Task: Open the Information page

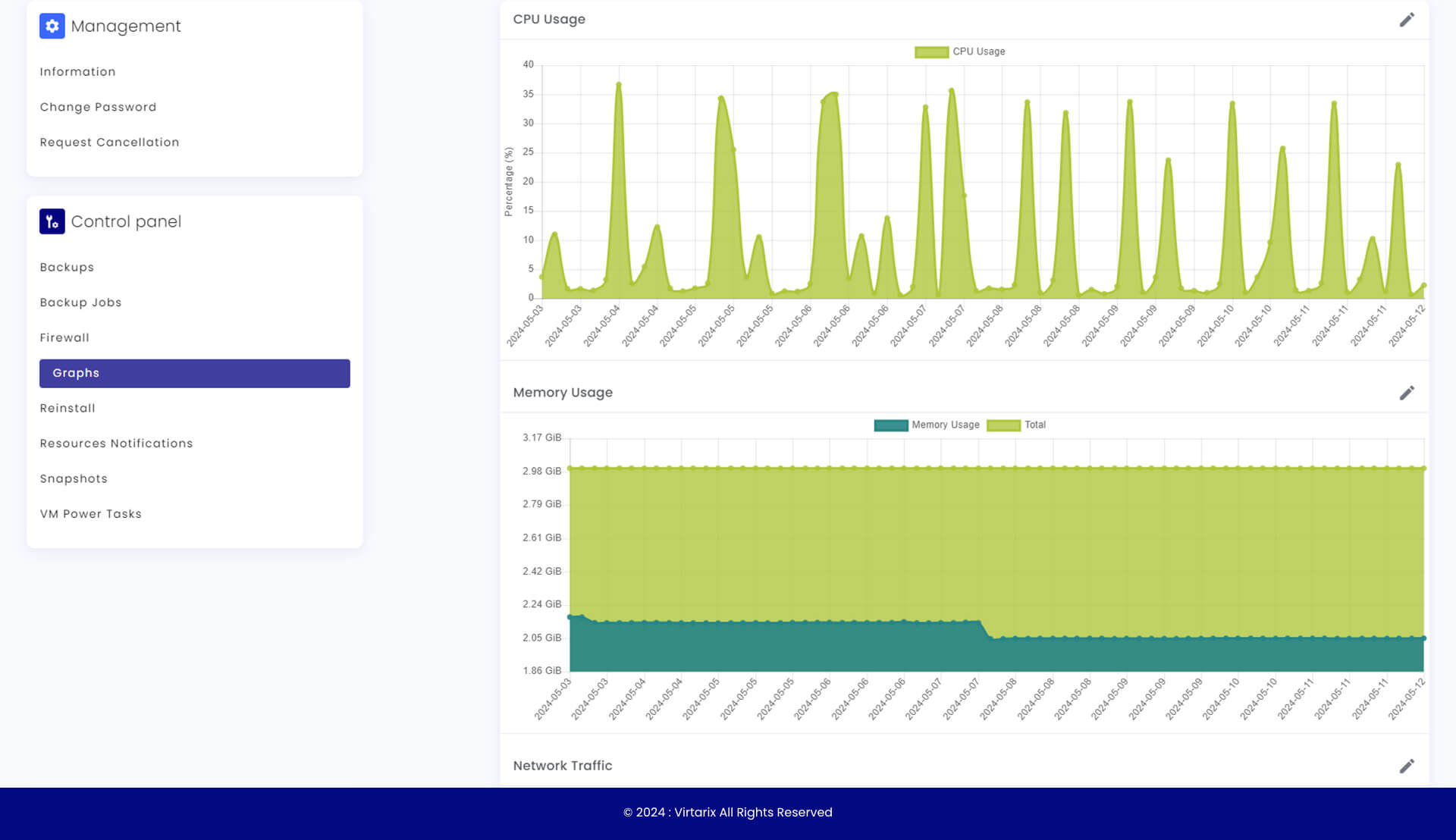Action: click(x=77, y=72)
